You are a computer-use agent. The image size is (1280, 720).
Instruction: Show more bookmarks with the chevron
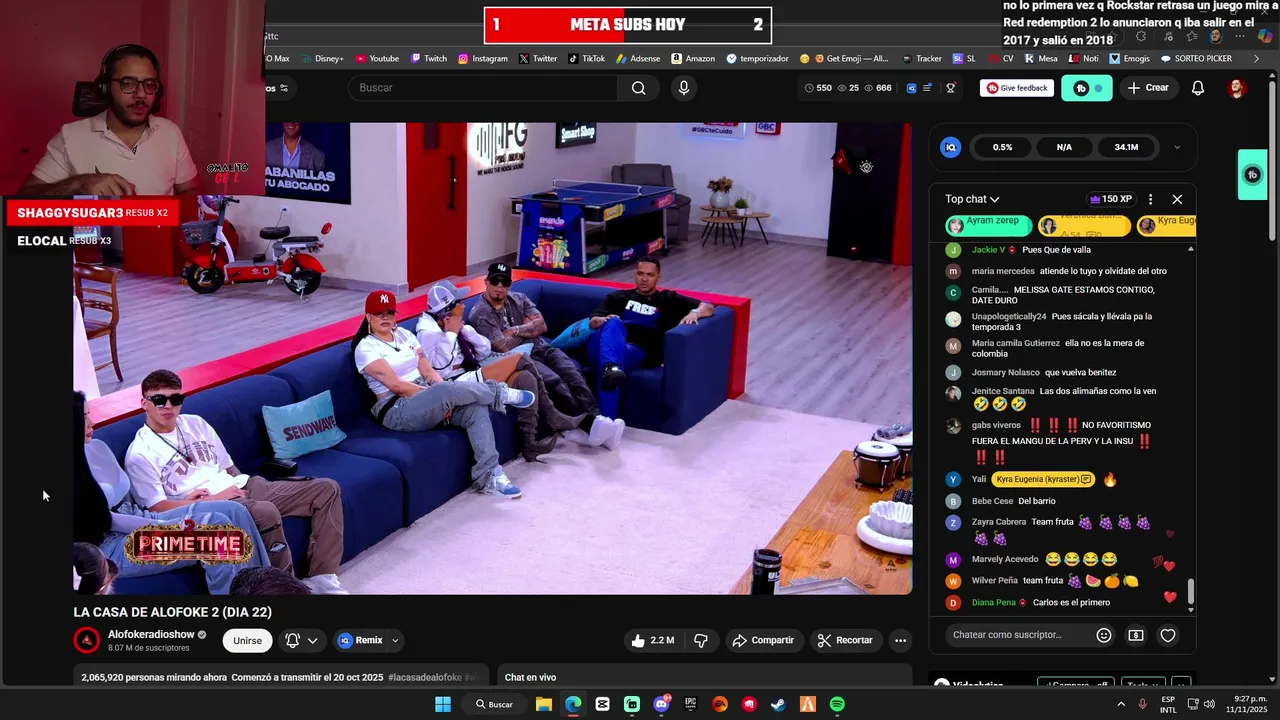1256,59
